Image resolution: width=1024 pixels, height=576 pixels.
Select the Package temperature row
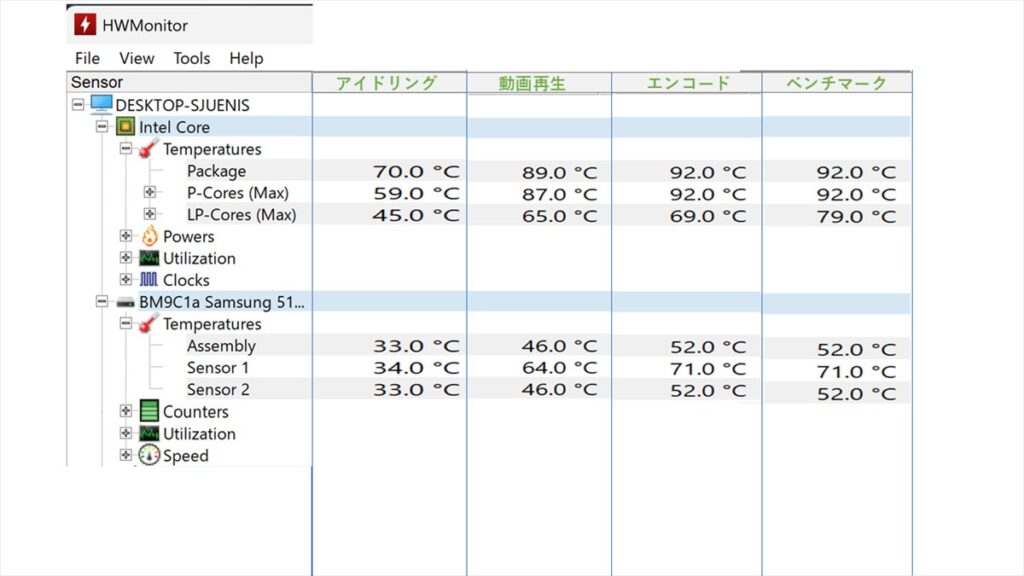tap(216, 171)
